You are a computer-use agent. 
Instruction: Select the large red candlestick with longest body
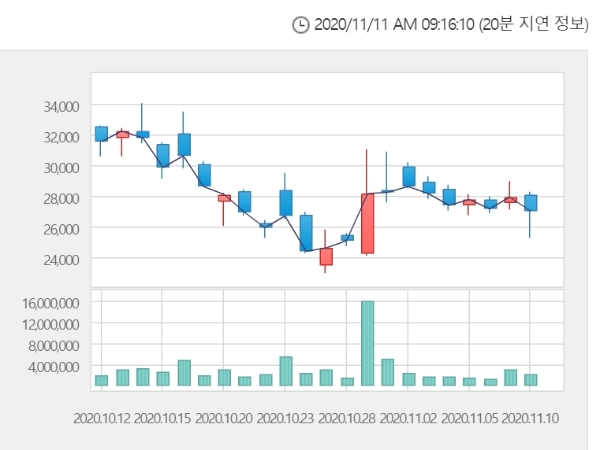367,224
